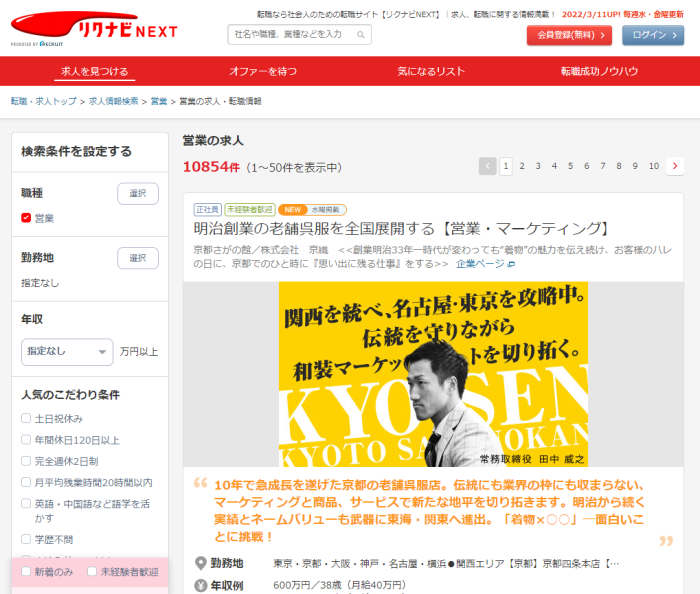Click the ログイン button
The image size is (700, 594).
(x=653, y=35)
